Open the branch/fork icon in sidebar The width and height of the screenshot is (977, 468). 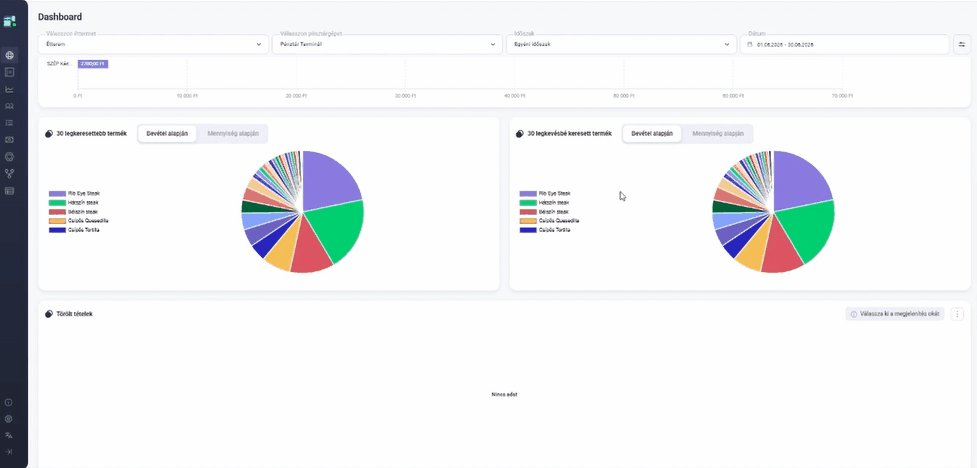coord(9,173)
